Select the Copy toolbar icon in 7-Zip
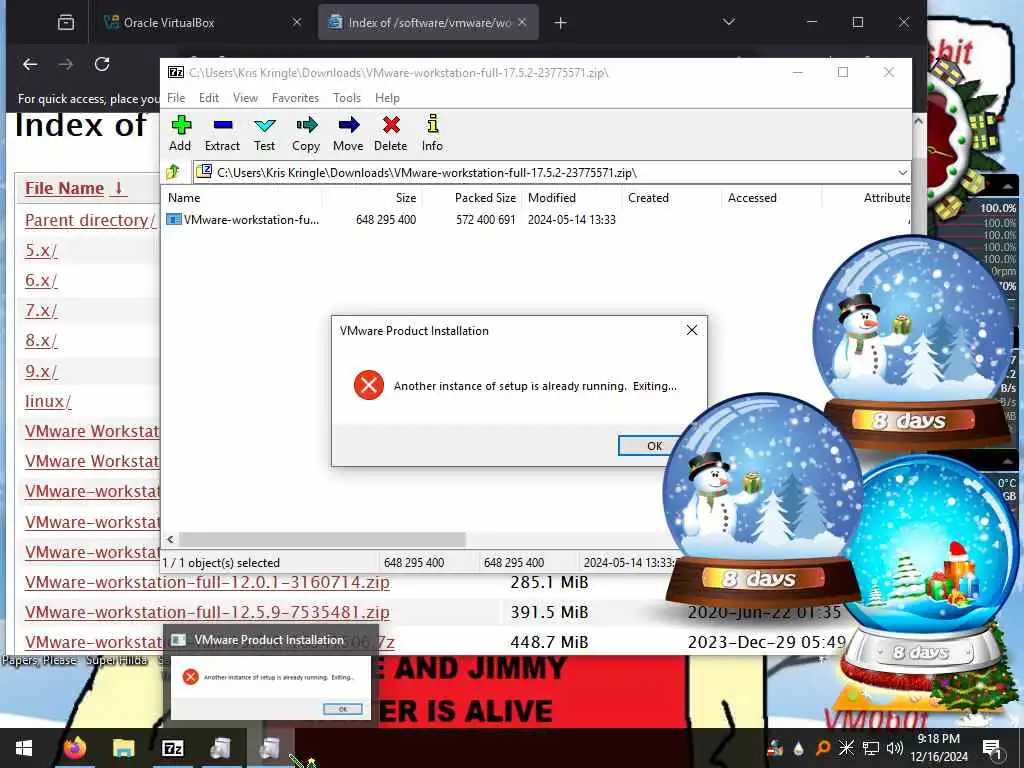1024x768 pixels. pos(306,133)
